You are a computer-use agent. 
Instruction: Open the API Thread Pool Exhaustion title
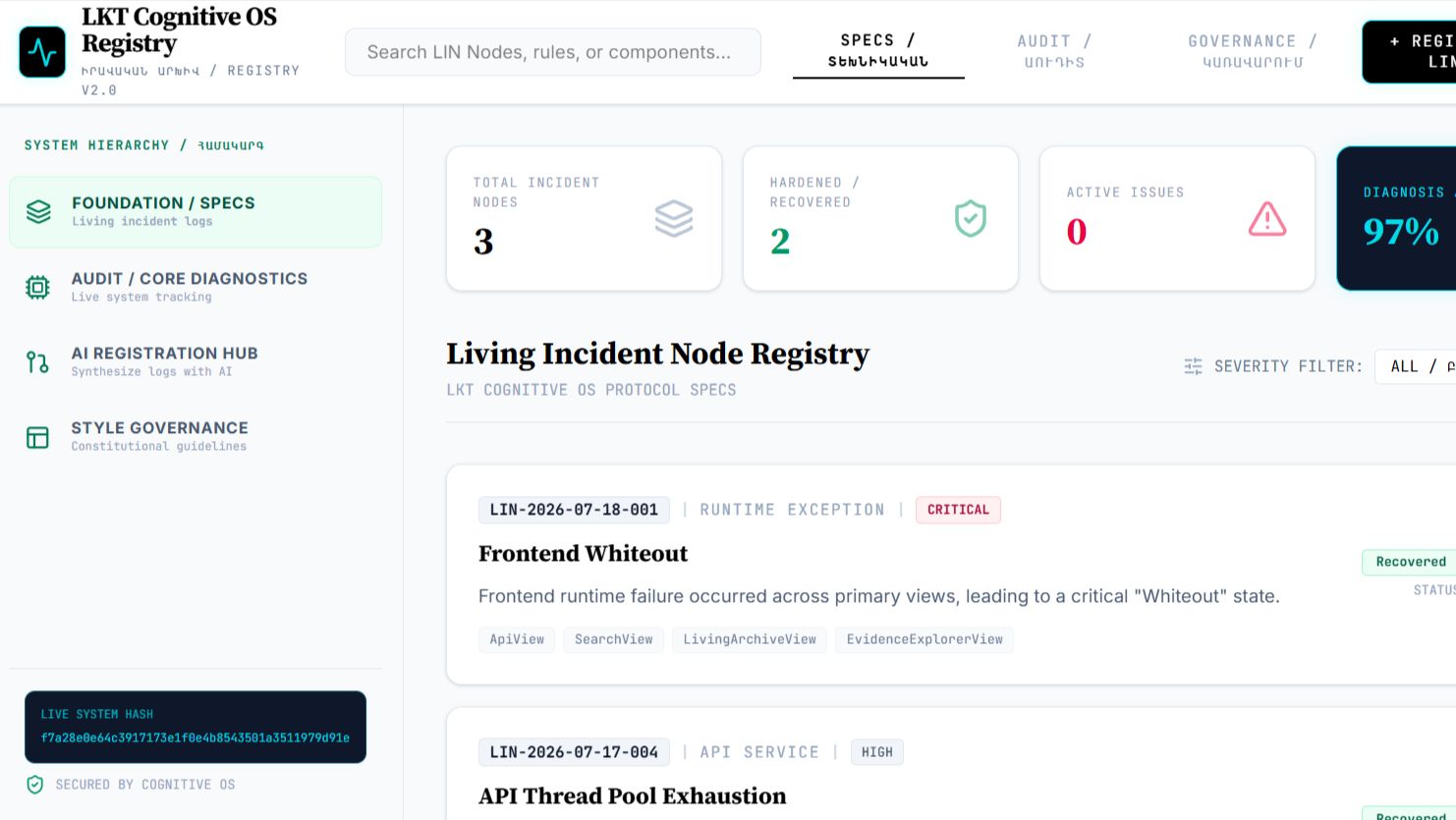click(x=633, y=796)
